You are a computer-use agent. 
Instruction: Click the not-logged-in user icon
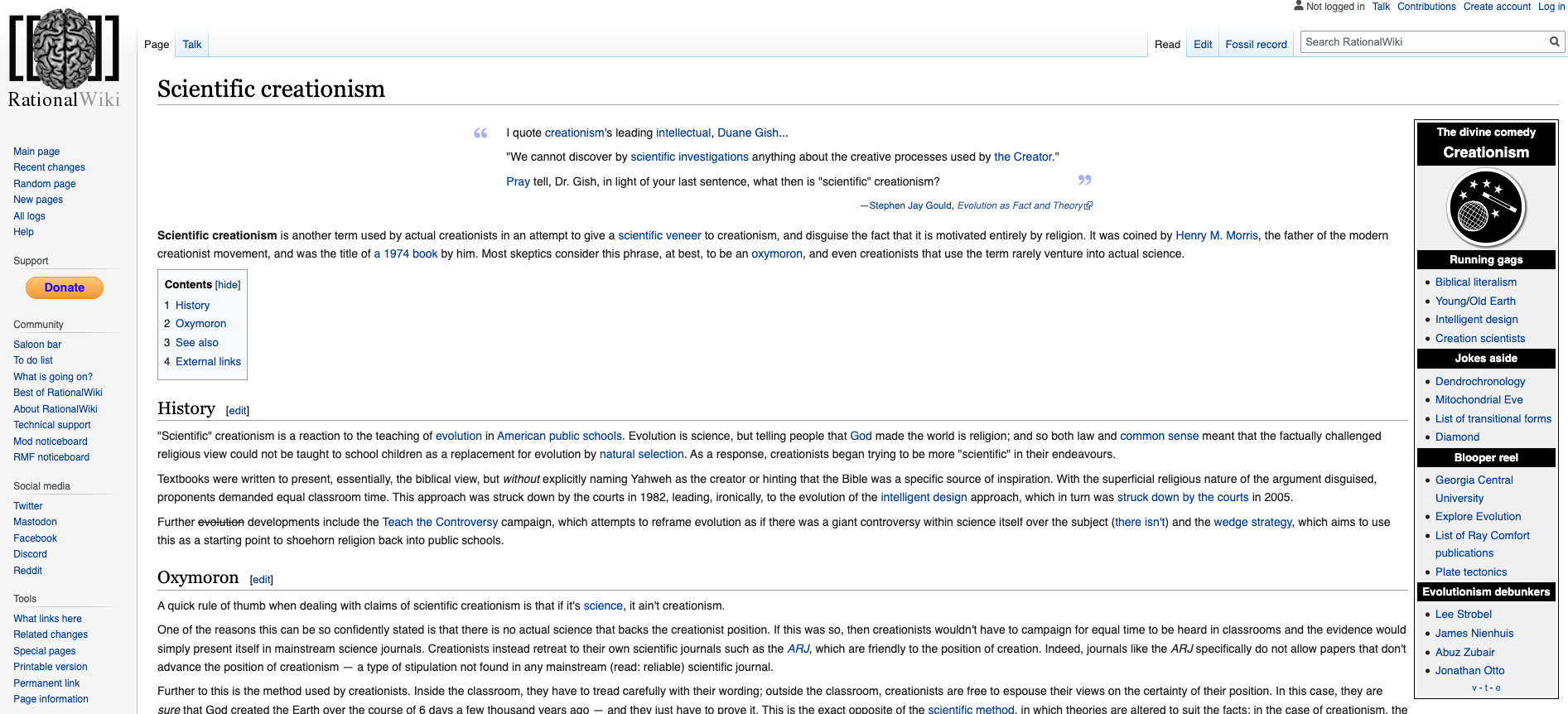(x=1299, y=6)
